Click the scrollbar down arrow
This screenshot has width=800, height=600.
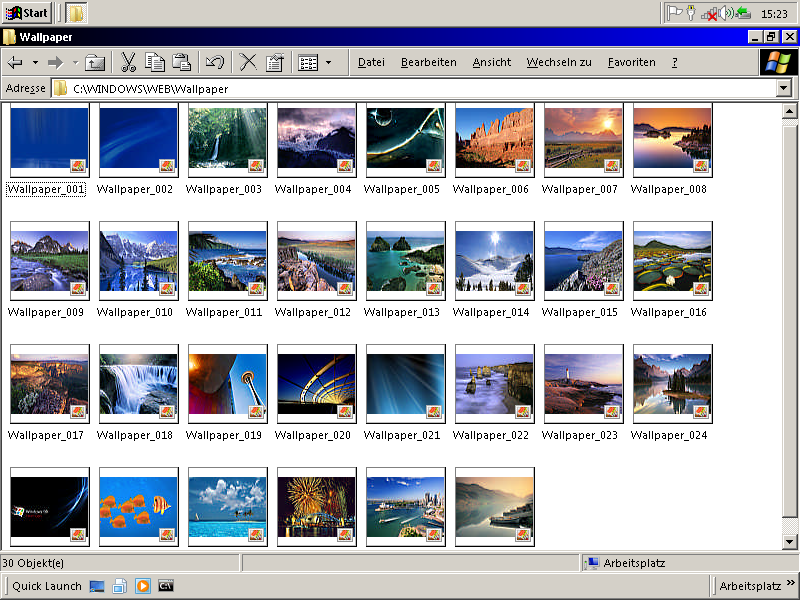tap(789, 541)
